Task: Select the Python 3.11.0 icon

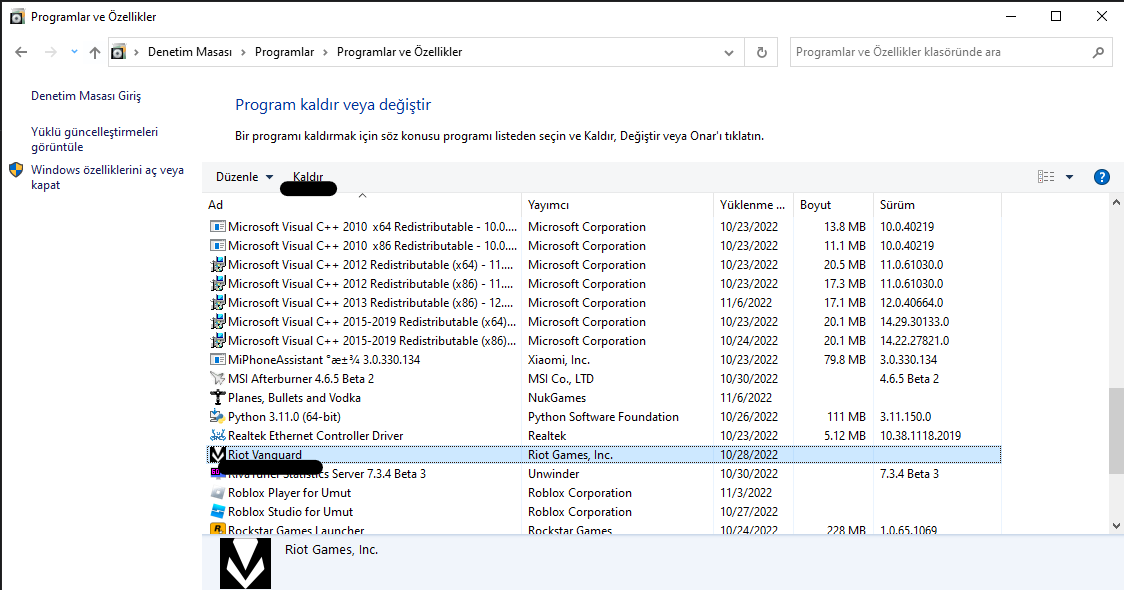Action: [x=218, y=417]
